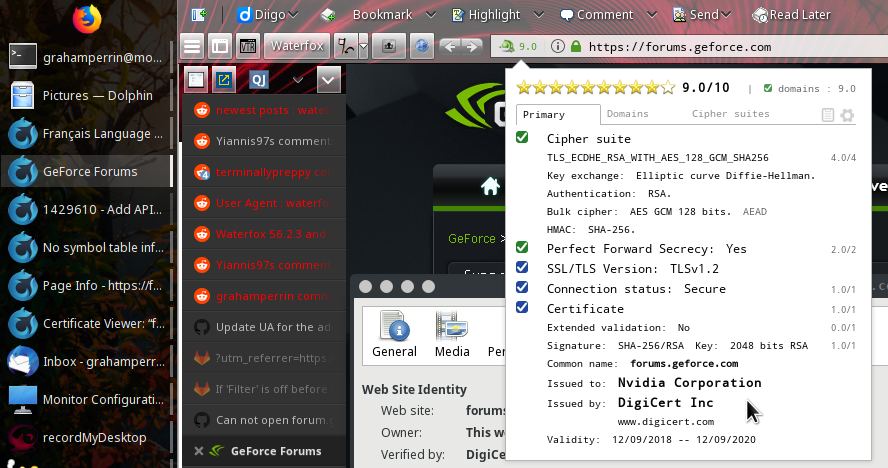Click the Cipher suite green check mark
This screenshot has width=888, height=468.
(x=522, y=138)
